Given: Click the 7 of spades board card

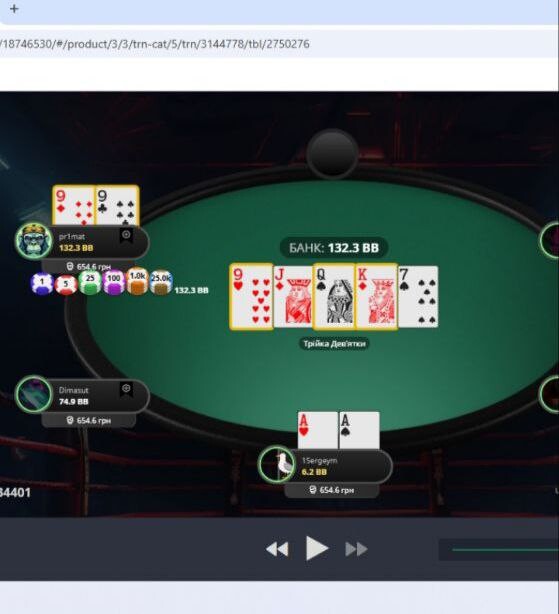Looking at the screenshot, I should pyautogui.click(x=418, y=296).
